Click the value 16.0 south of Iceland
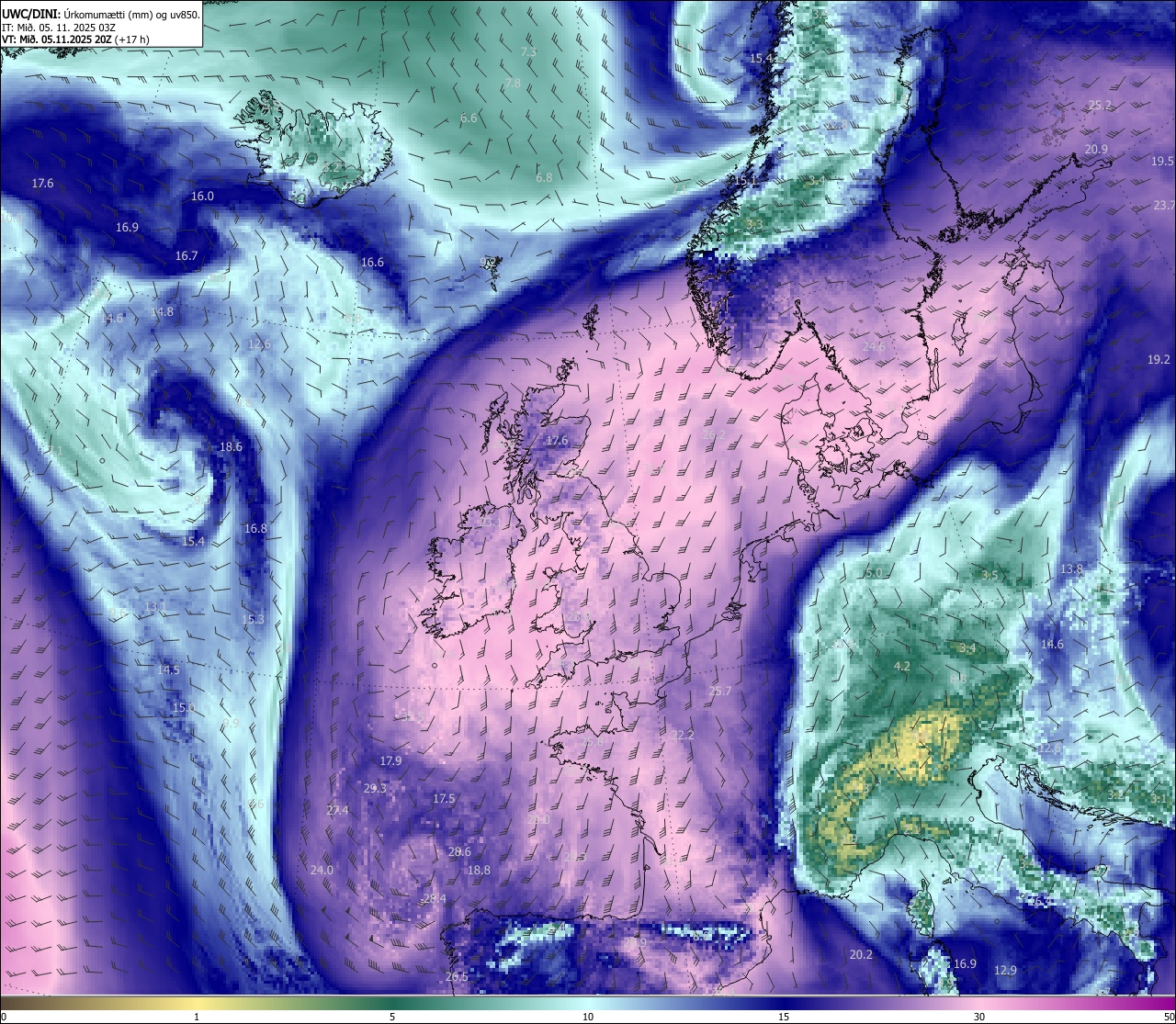 pyautogui.click(x=202, y=197)
